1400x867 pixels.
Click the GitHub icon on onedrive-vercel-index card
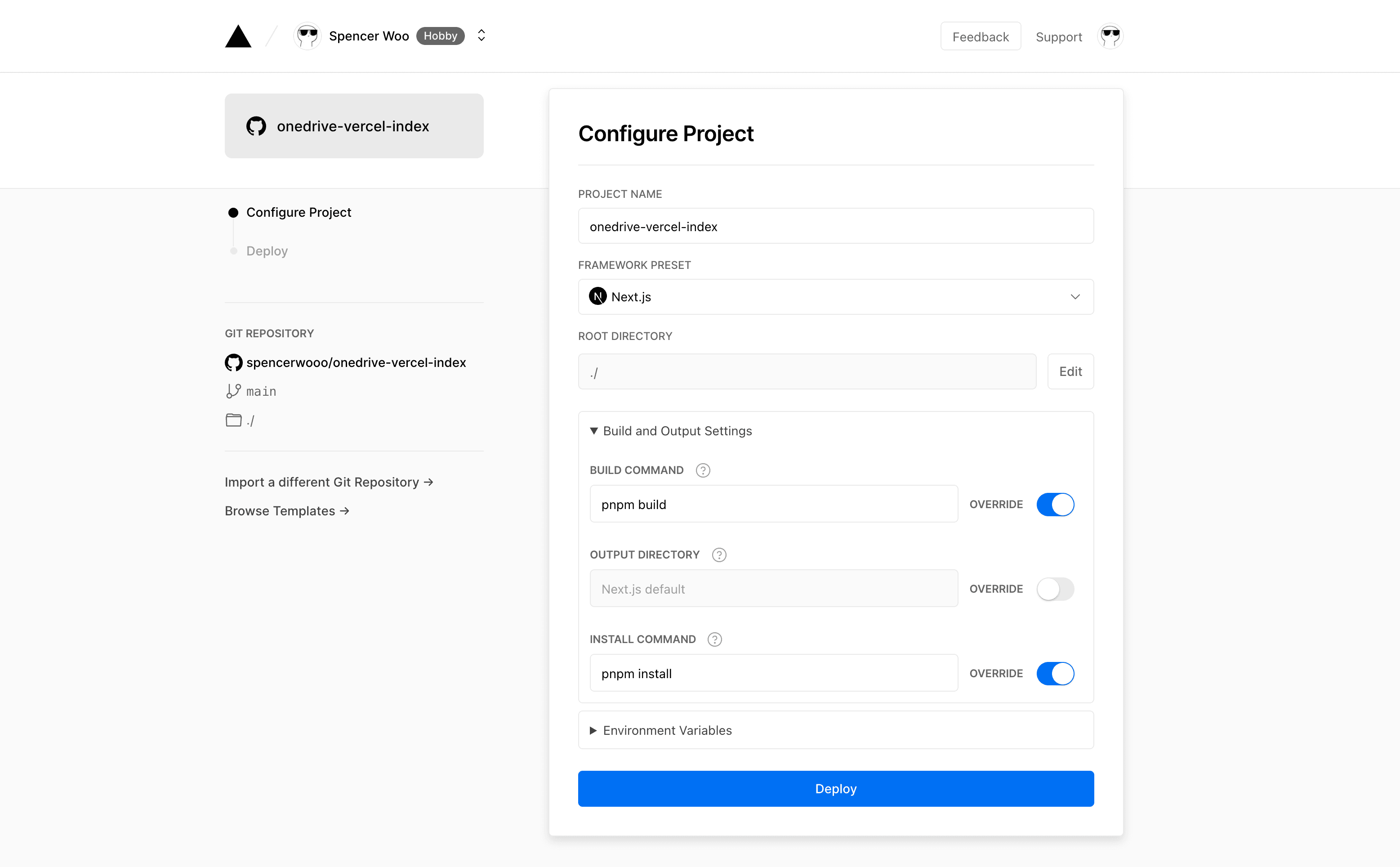257,125
